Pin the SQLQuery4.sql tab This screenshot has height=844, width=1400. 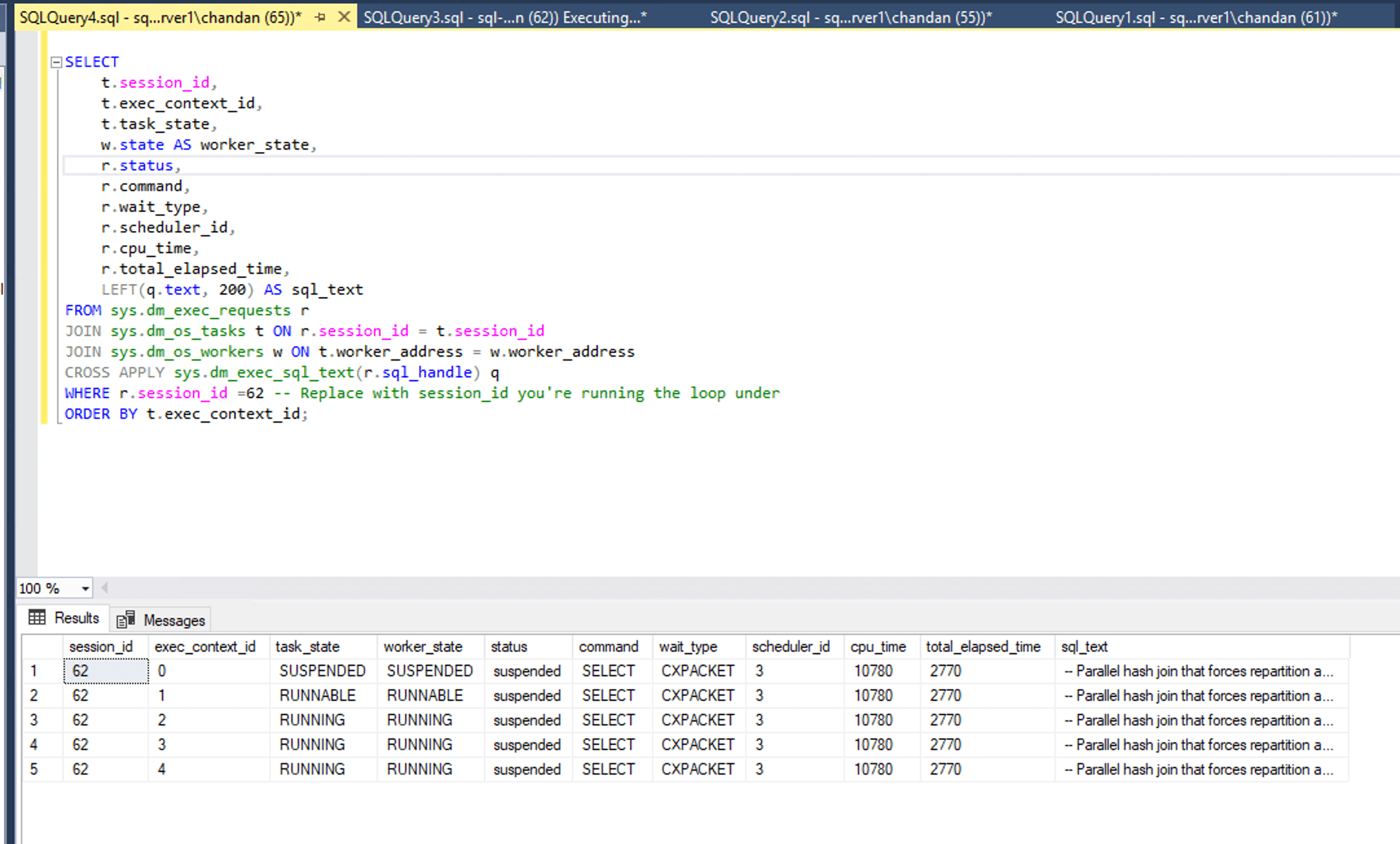(x=320, y=17)
